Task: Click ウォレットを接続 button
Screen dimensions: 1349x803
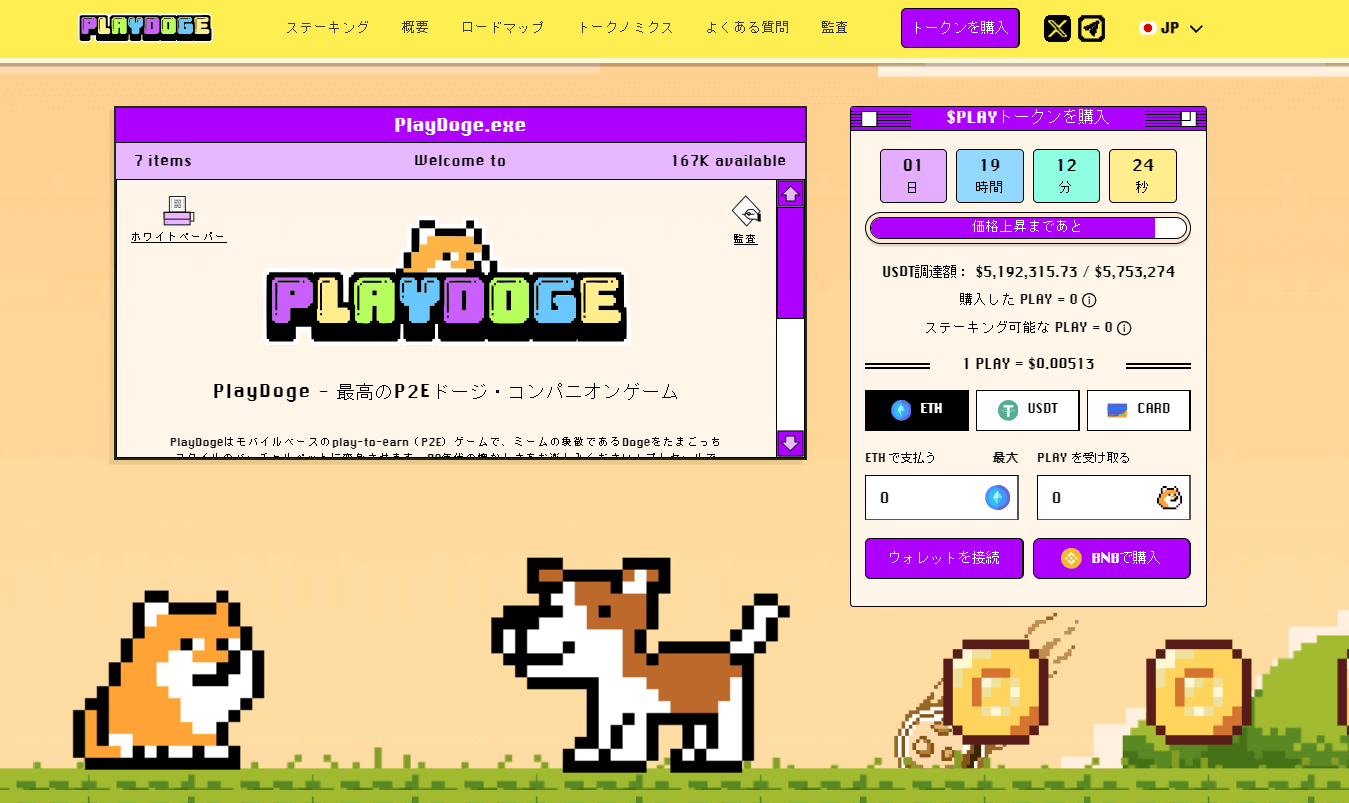Action: coord(944,558)
